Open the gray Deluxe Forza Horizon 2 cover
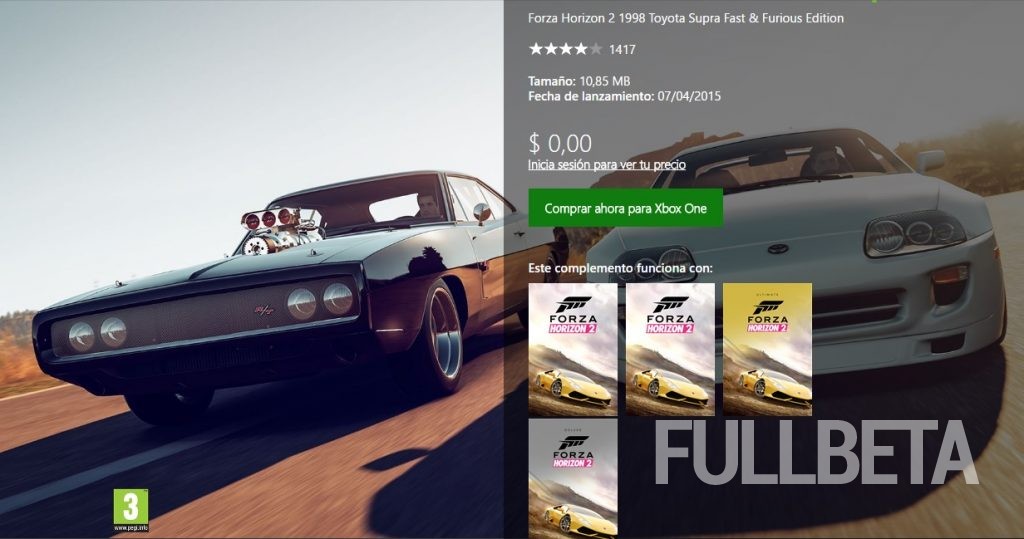 [573, 478]
